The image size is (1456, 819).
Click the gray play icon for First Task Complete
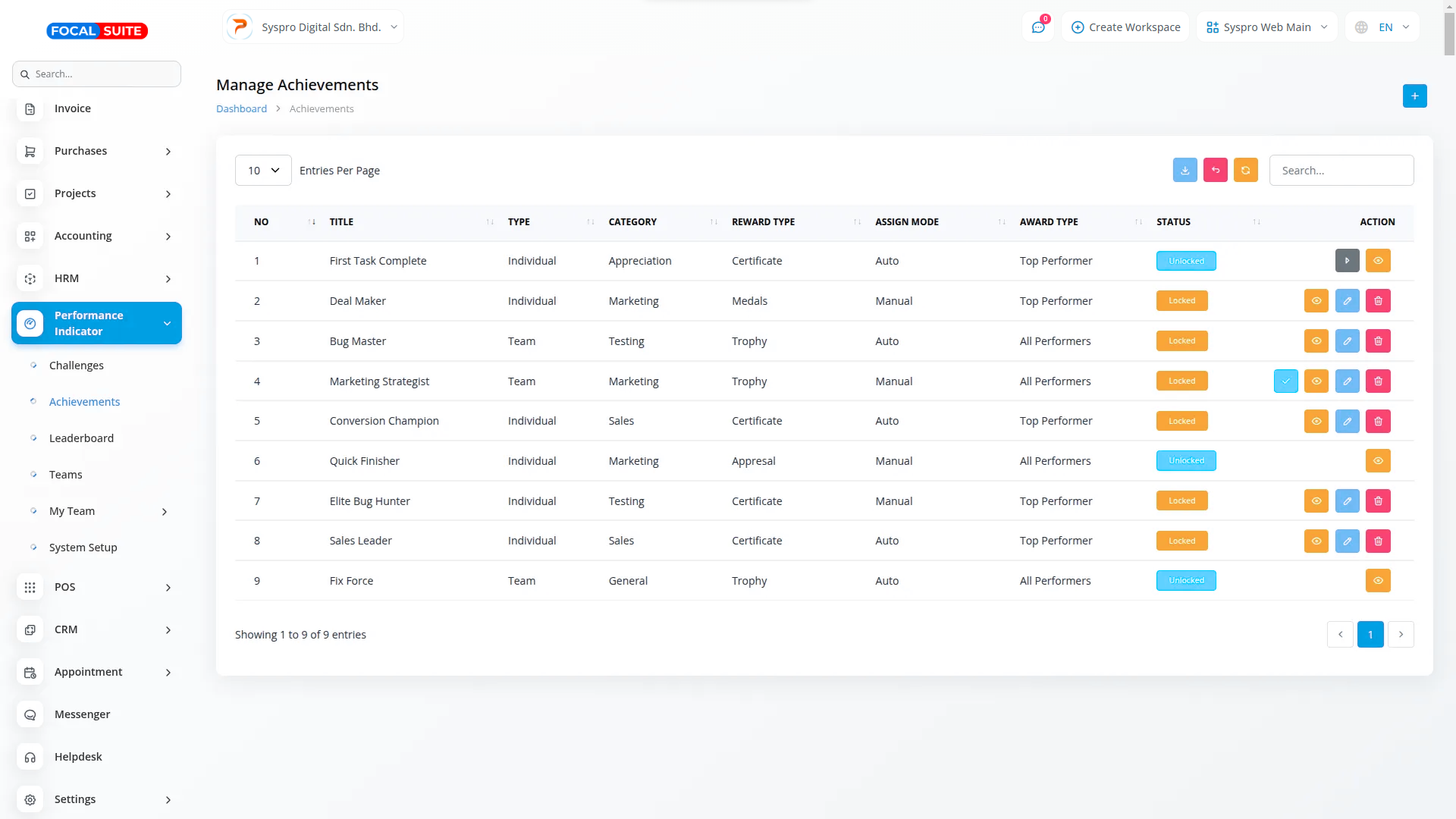(1347, 261)
